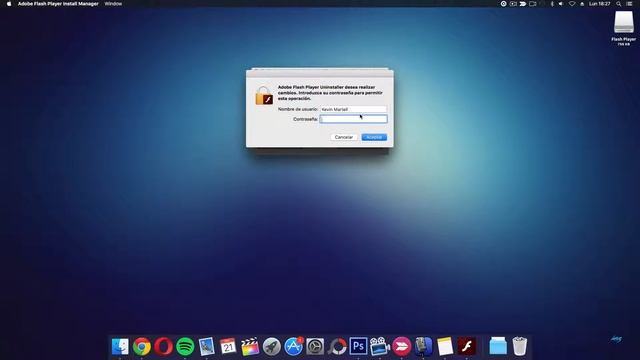Launch Photoshop from the dock
The height and width of the screenshot is (360, 640).
(358, 347)
